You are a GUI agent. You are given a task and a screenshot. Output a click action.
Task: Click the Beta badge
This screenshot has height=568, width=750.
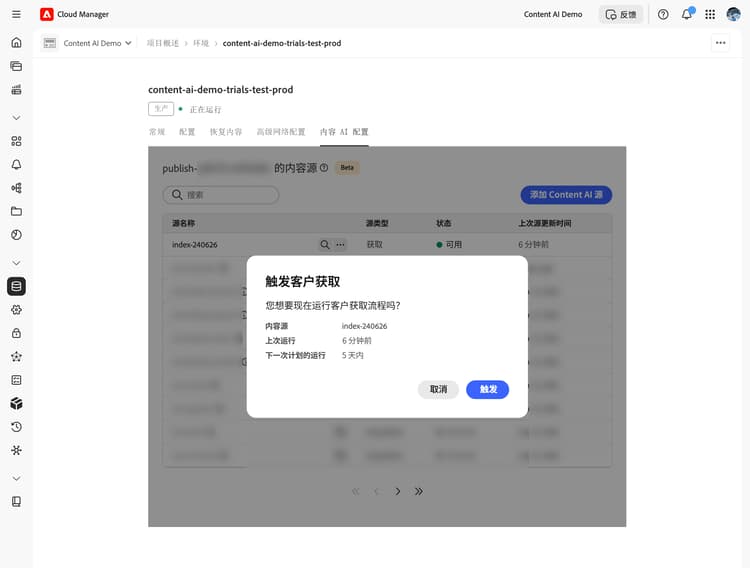pyautogui.click(x=347, y=167)
